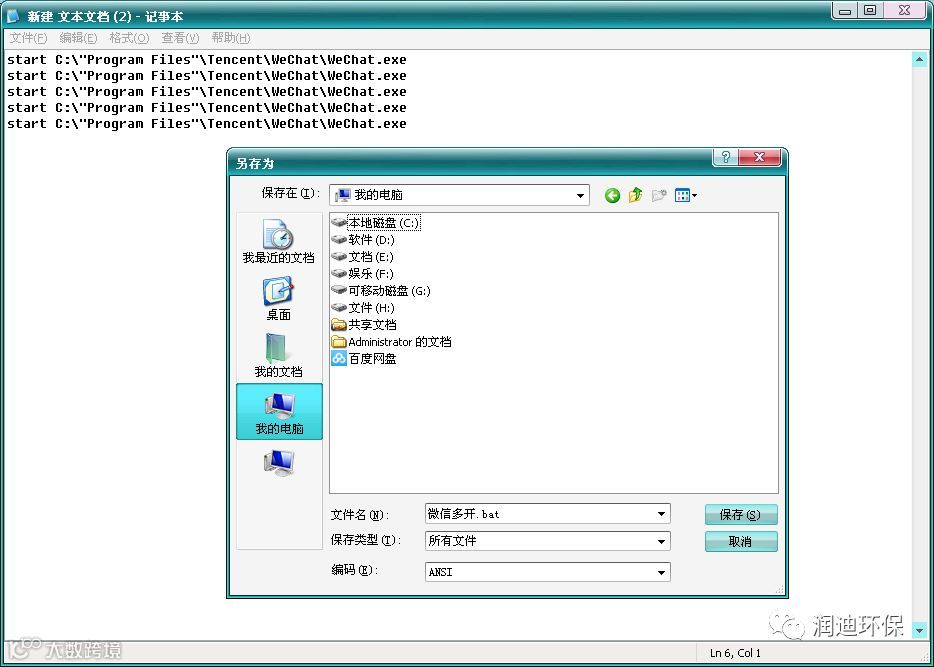The image size is (934, 667).
Task: Close the Save As dialog
Action: pyautogui.click(x=759, y=158)
